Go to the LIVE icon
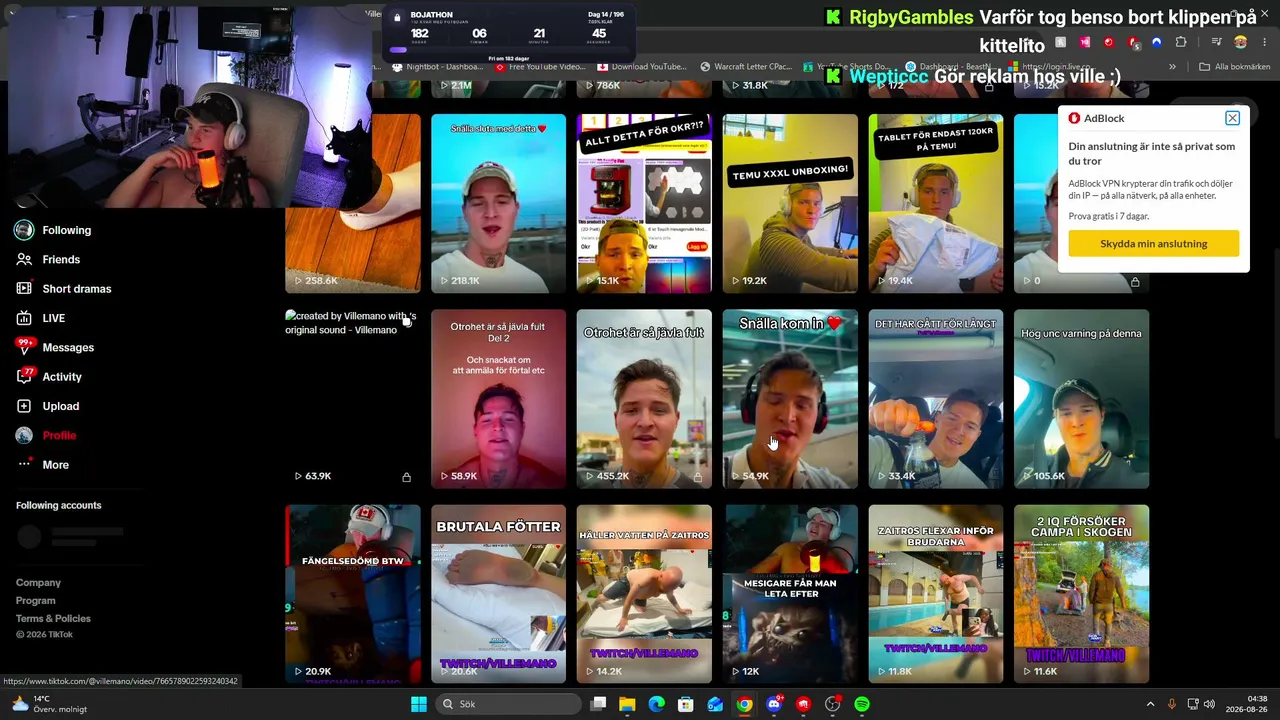Image resolution: width=1280 pixels, height=720 pixels. pos(24,318)
